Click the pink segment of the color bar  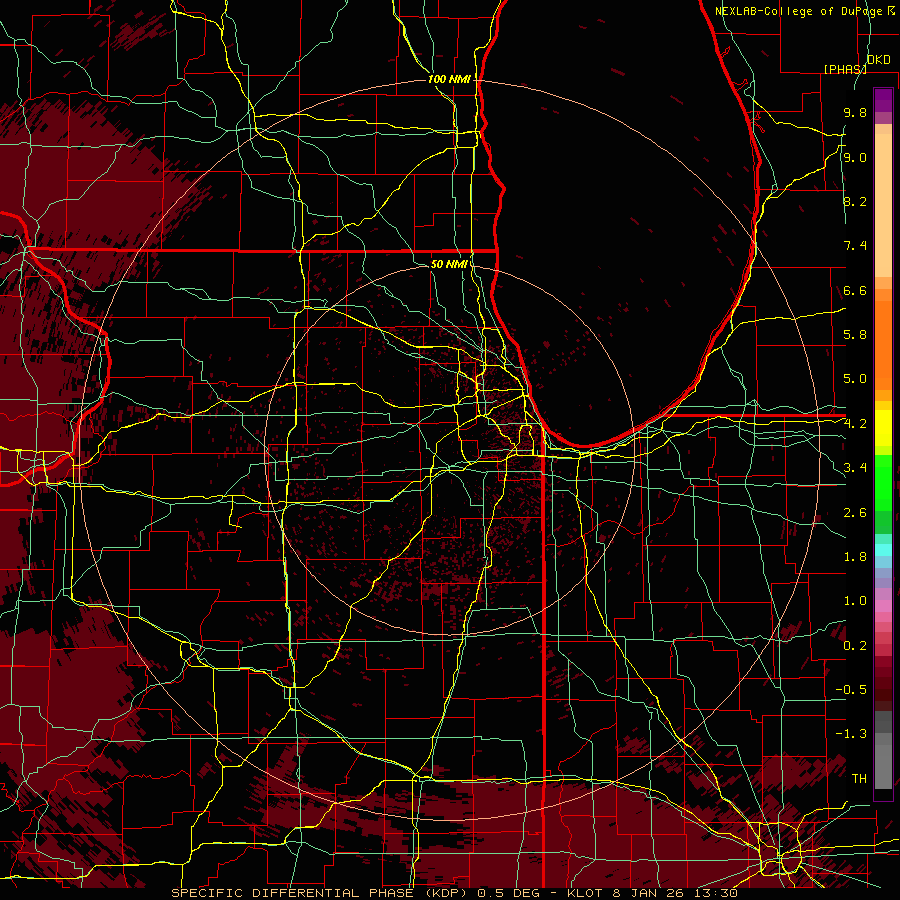click(883, 605)
